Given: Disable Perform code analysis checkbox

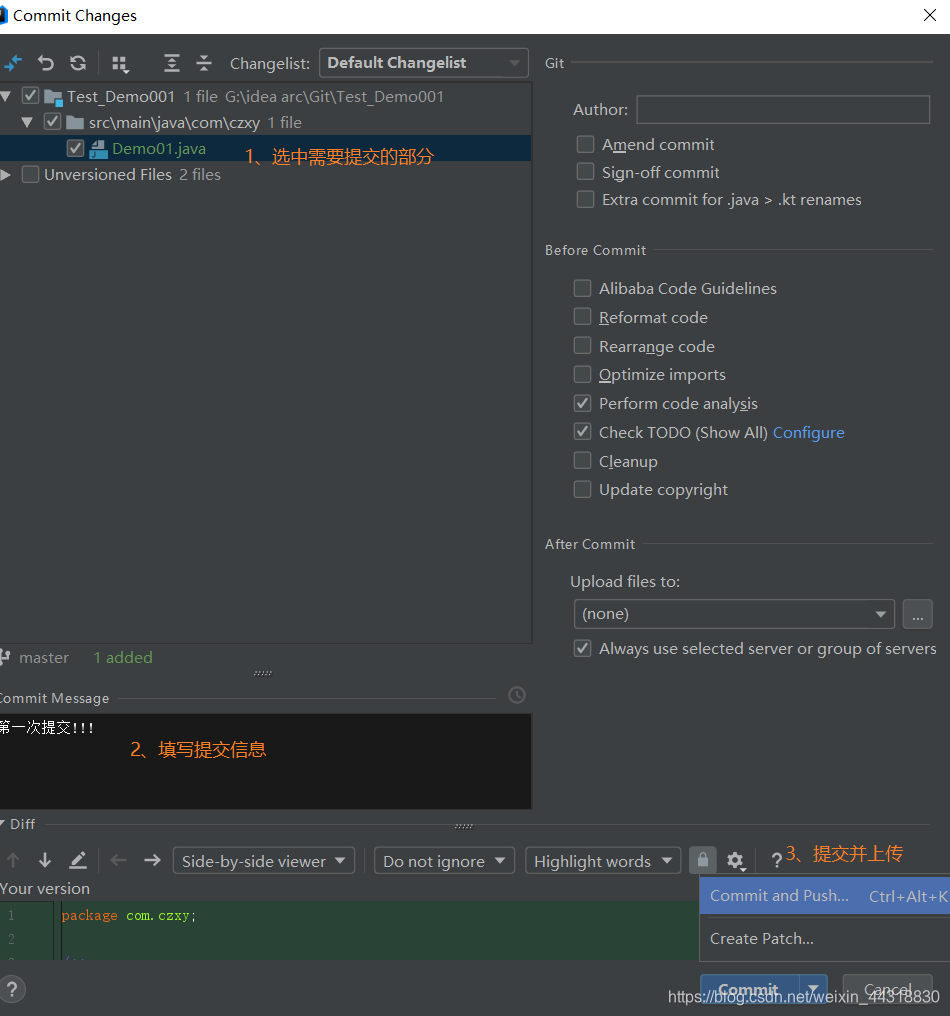Looking at the screenshot, I should [583, 403].
